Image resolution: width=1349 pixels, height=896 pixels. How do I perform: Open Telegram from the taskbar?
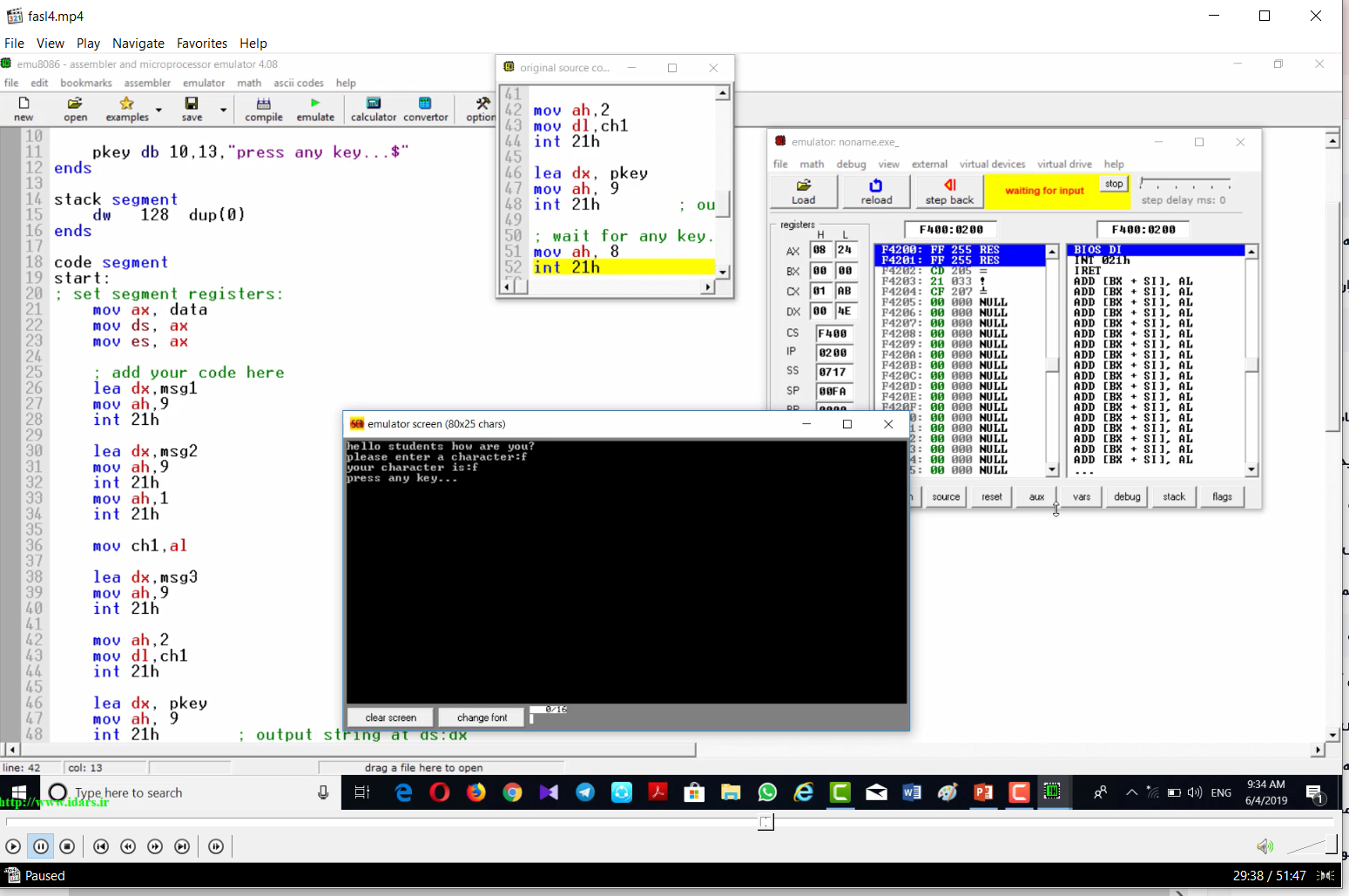(x=585, y=792)
